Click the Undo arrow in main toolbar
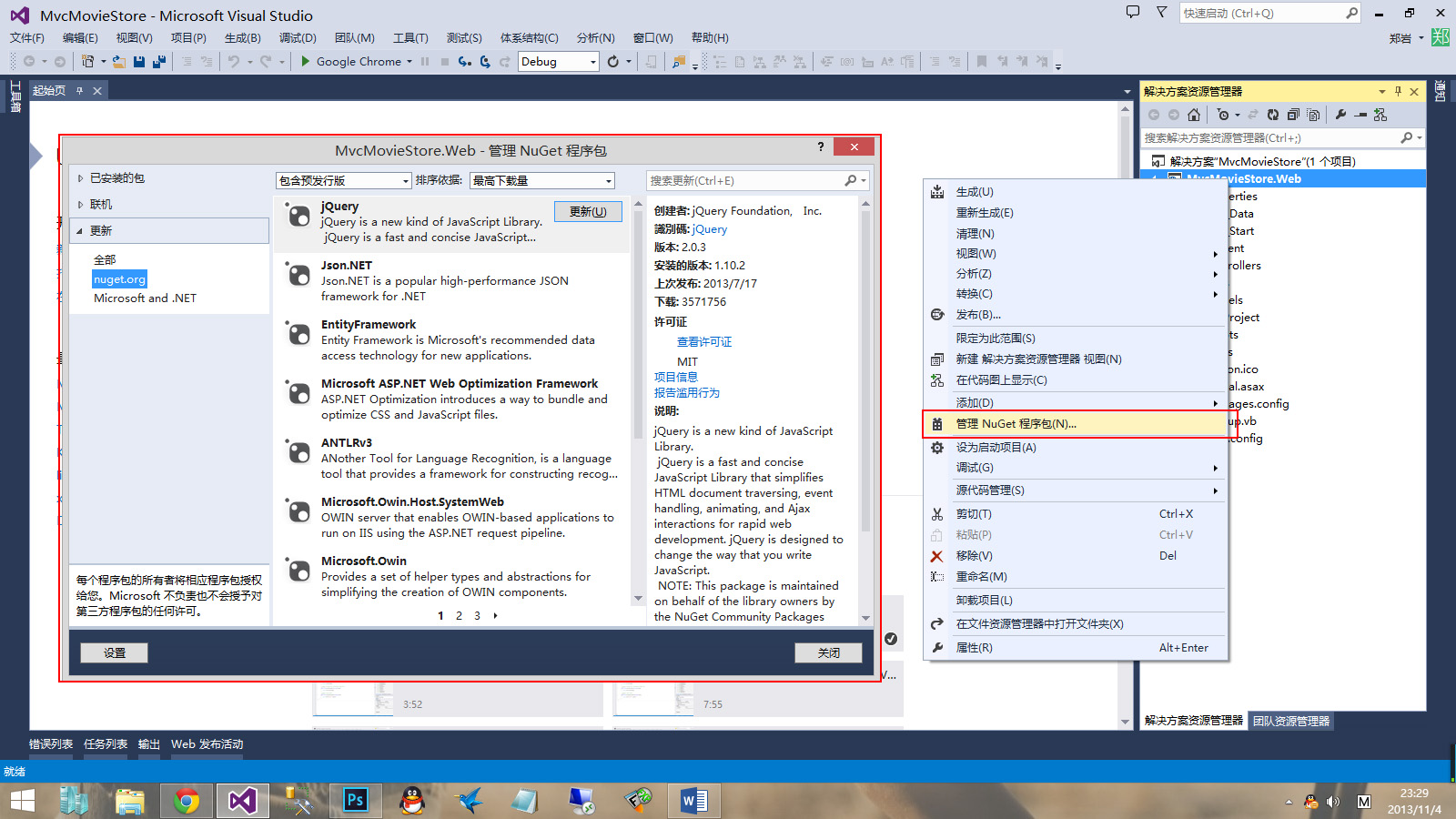The image size is (1456, 819). (234, 61)
